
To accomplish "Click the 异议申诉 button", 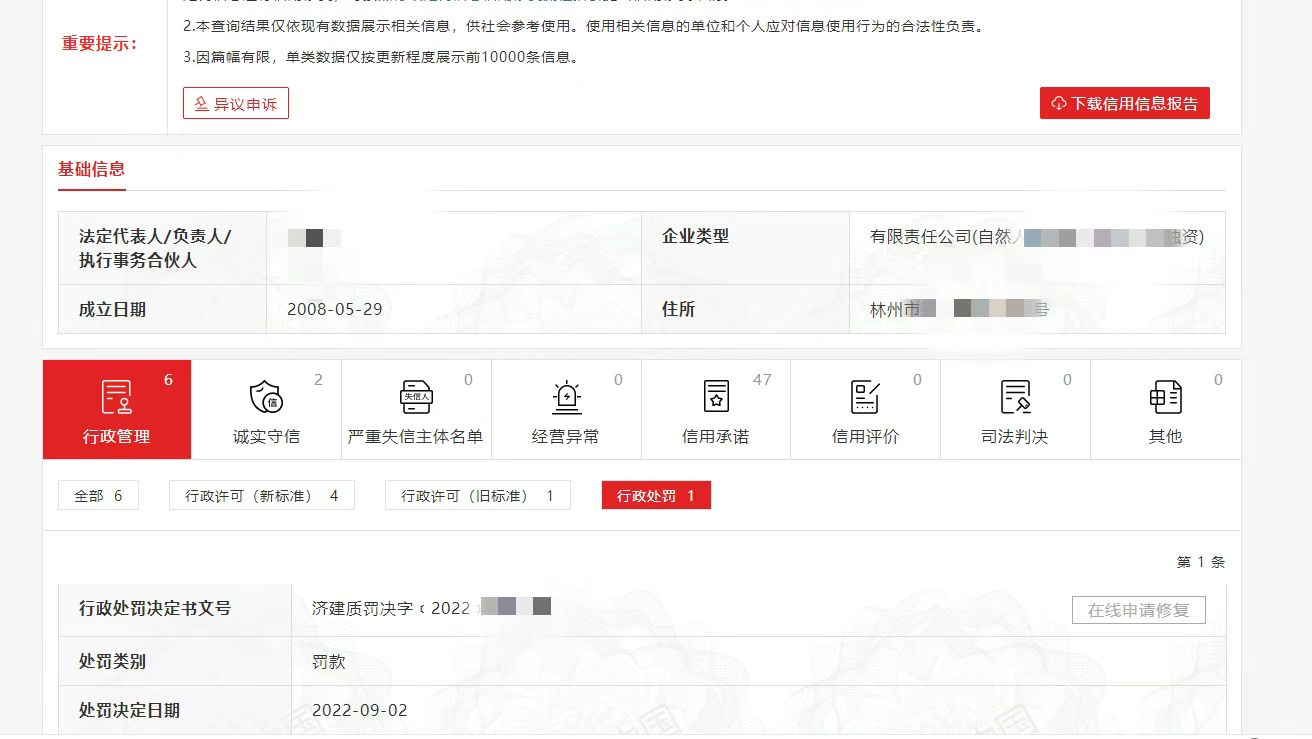I will [x=236, y=104].
